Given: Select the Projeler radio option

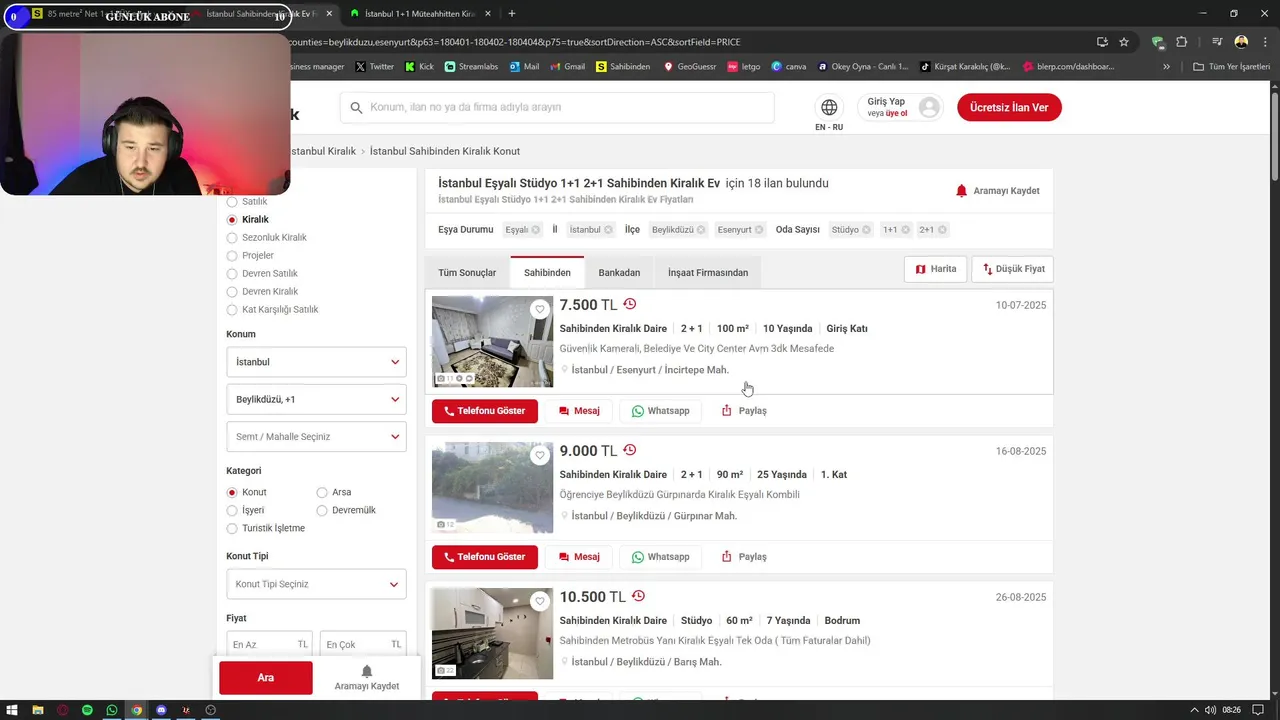Looking at the screenshot, I should [232, 256].
